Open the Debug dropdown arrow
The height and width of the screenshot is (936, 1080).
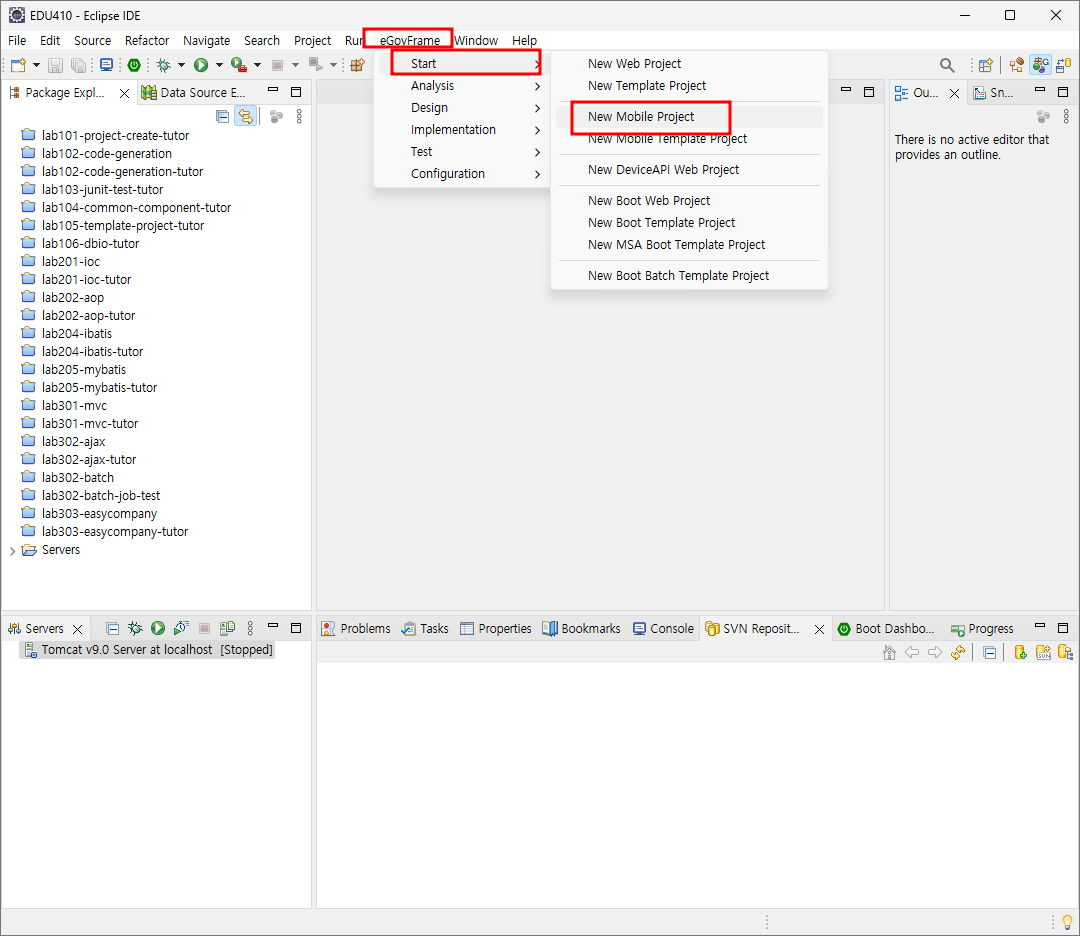click(x=181, y=65)
